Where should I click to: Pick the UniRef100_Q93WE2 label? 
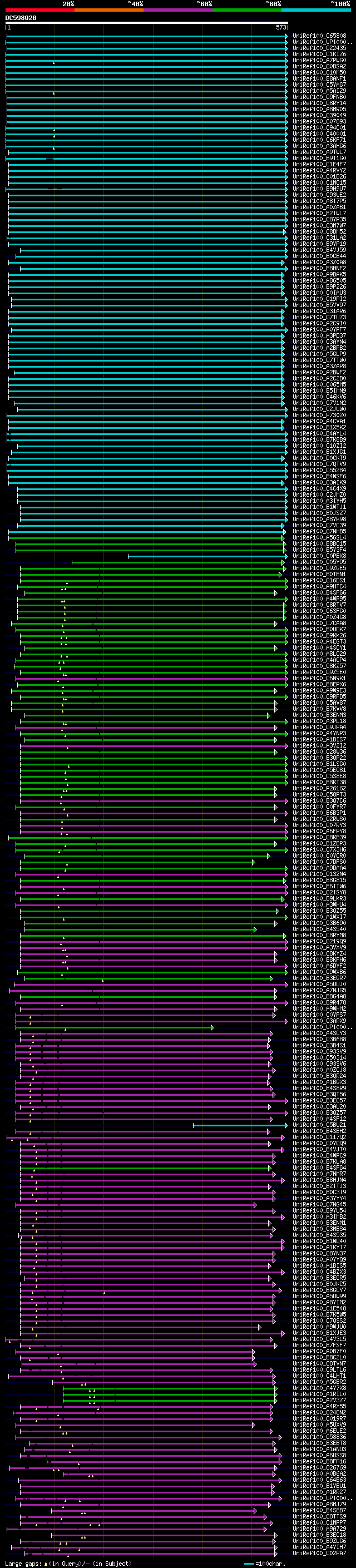click(x=319, y=195)
